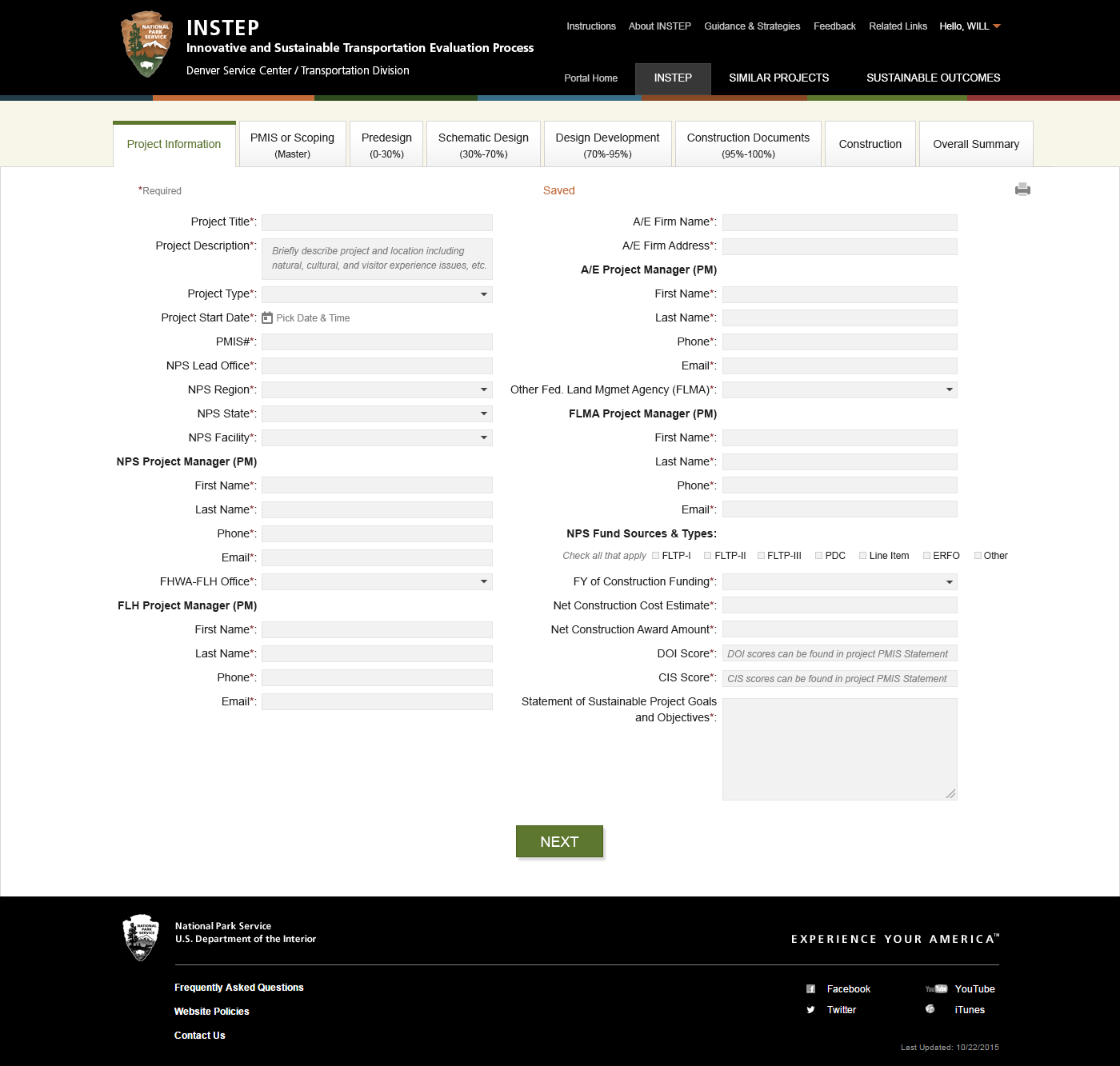Click the footer NPS arrowhead emblem
Screen dimensions: 1120x1066
(x=142, y=936)
